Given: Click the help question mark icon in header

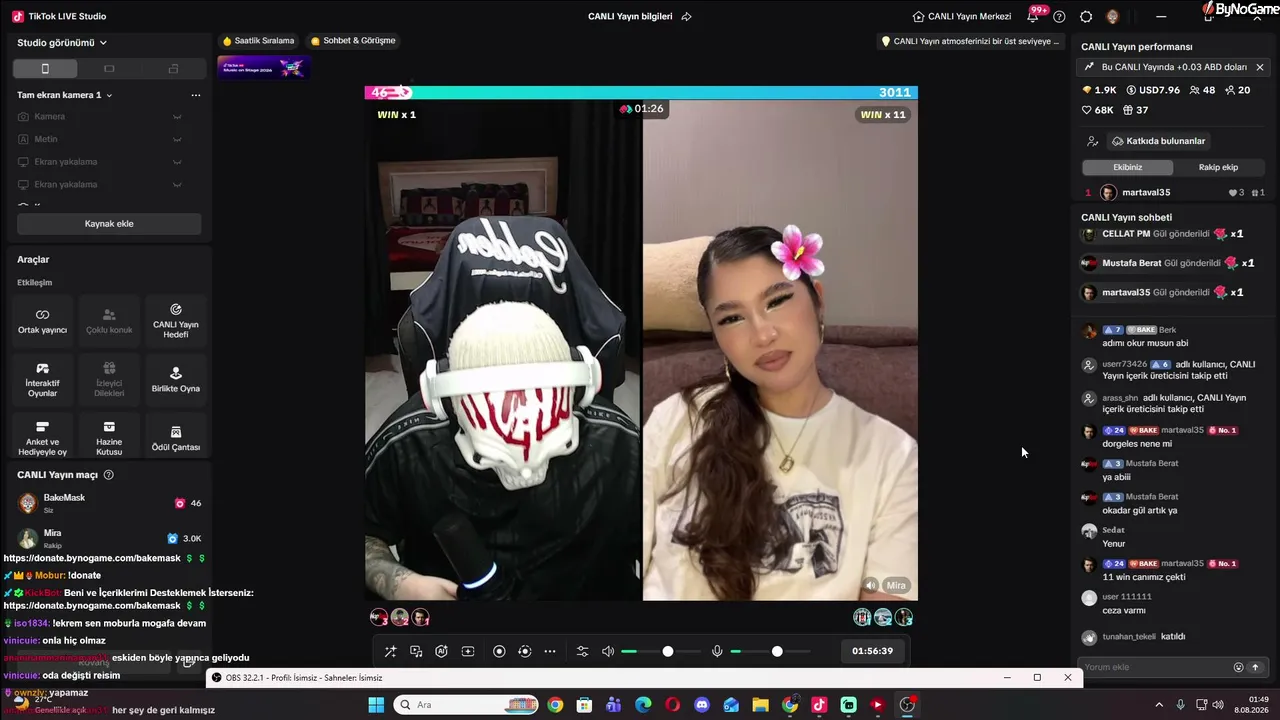Looking at the screenshot, I should click(x=1060, y=16).
